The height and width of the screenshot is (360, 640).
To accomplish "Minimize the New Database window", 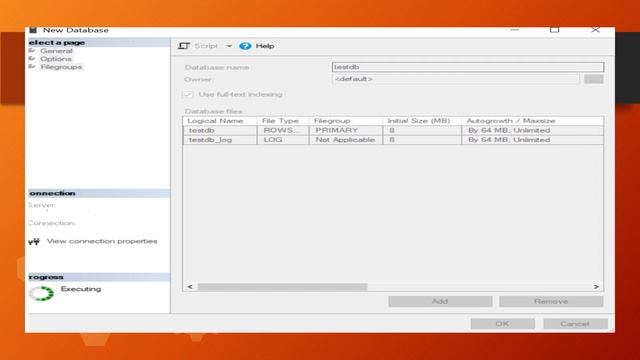I will point(515,30).
